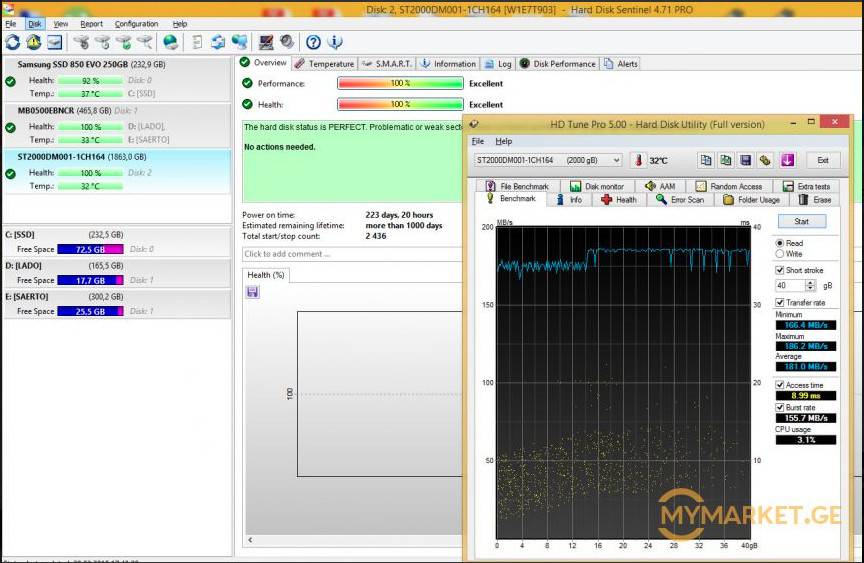864x563 pixels.
Task: Open the Random Access tab in HD Tune
Action: coord(728,186)
